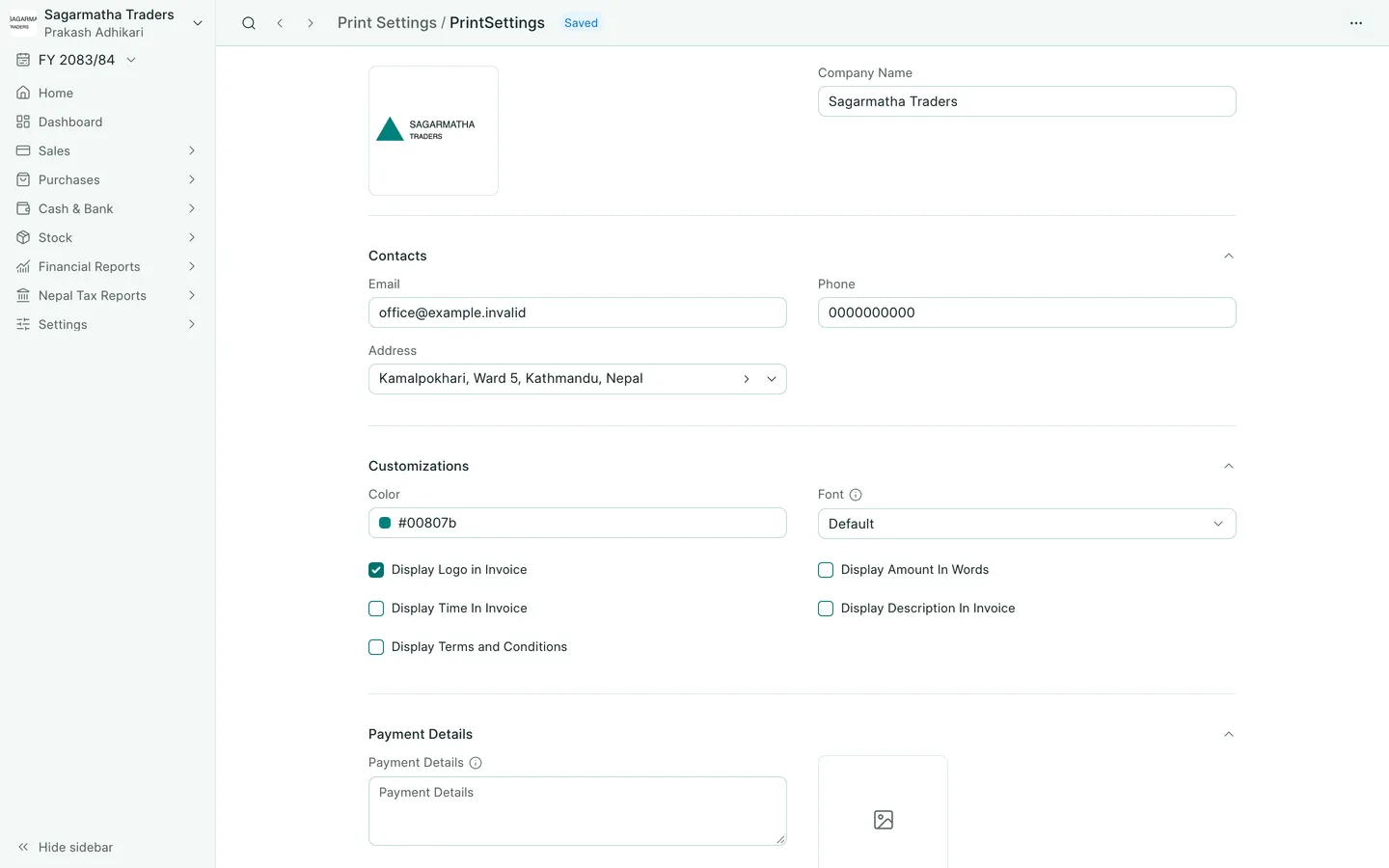Click the company logo thumbnail
This screenshot has height=868, width=1389.
(433, 130)
